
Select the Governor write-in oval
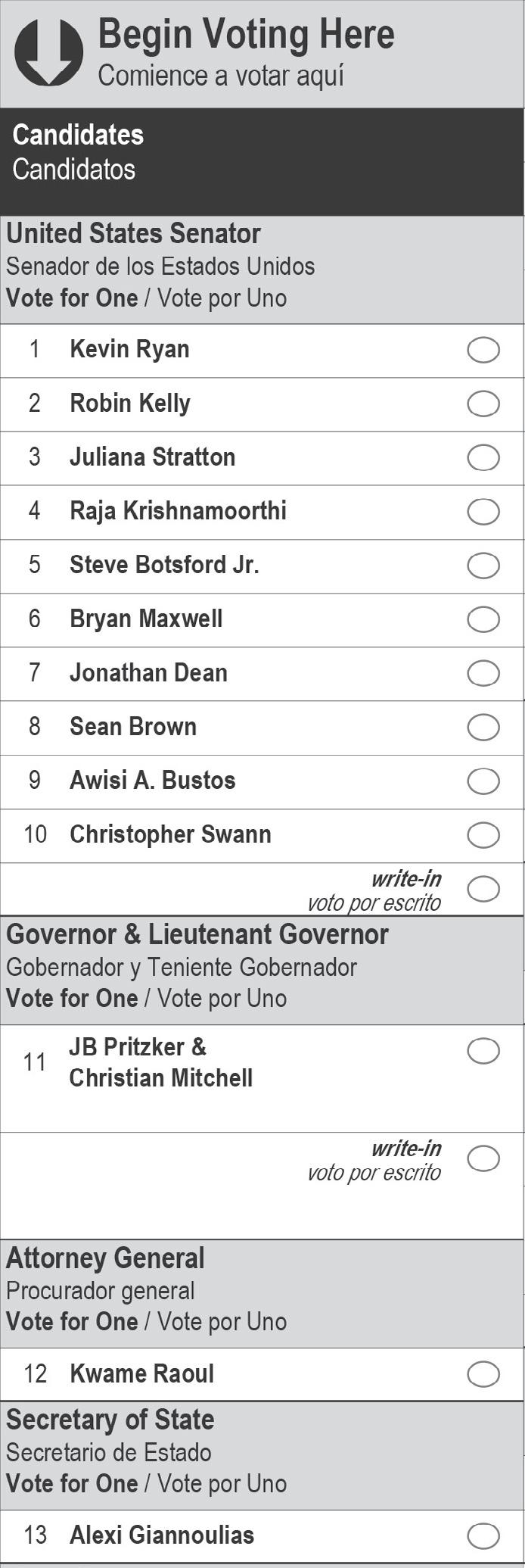click(483, 1158)
